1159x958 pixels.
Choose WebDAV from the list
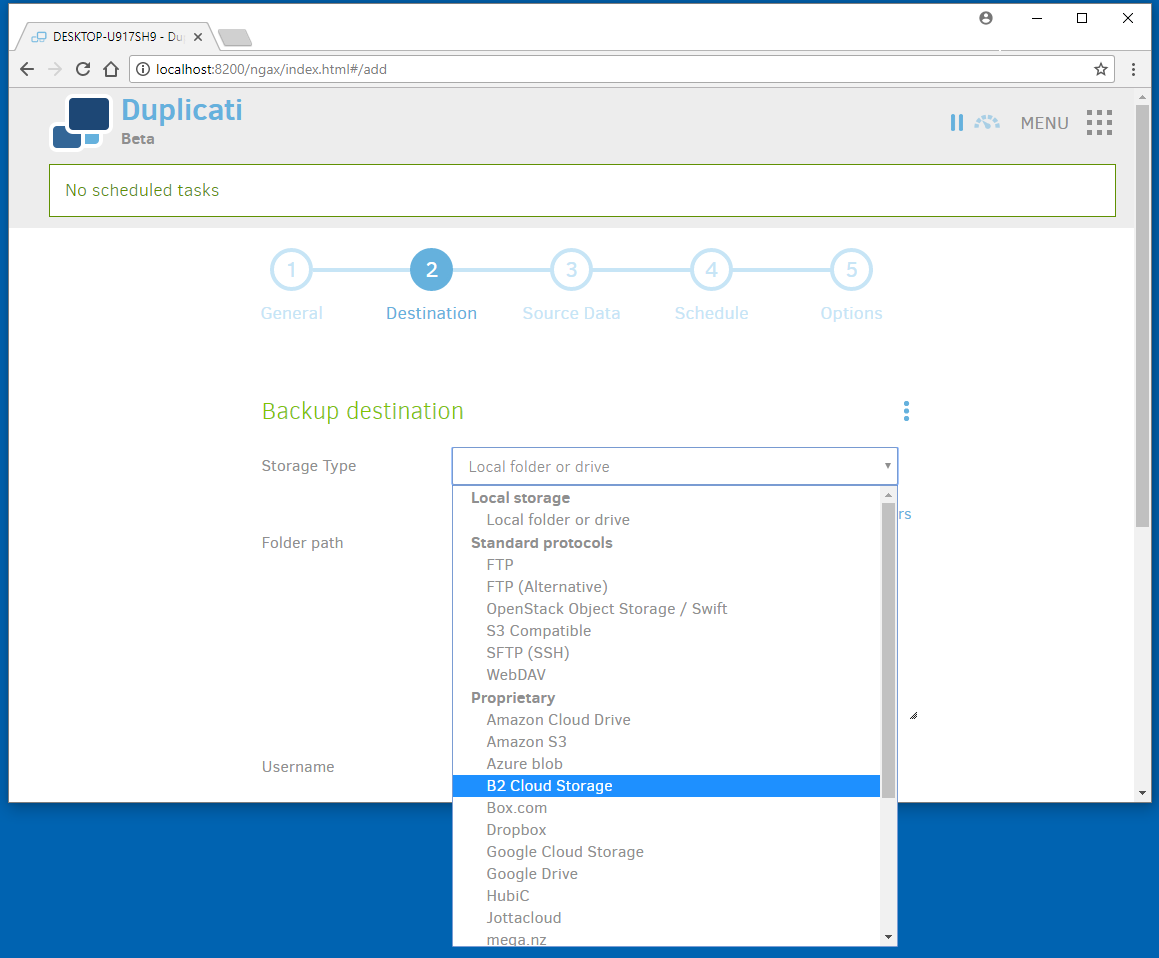(x=667, y=675)
